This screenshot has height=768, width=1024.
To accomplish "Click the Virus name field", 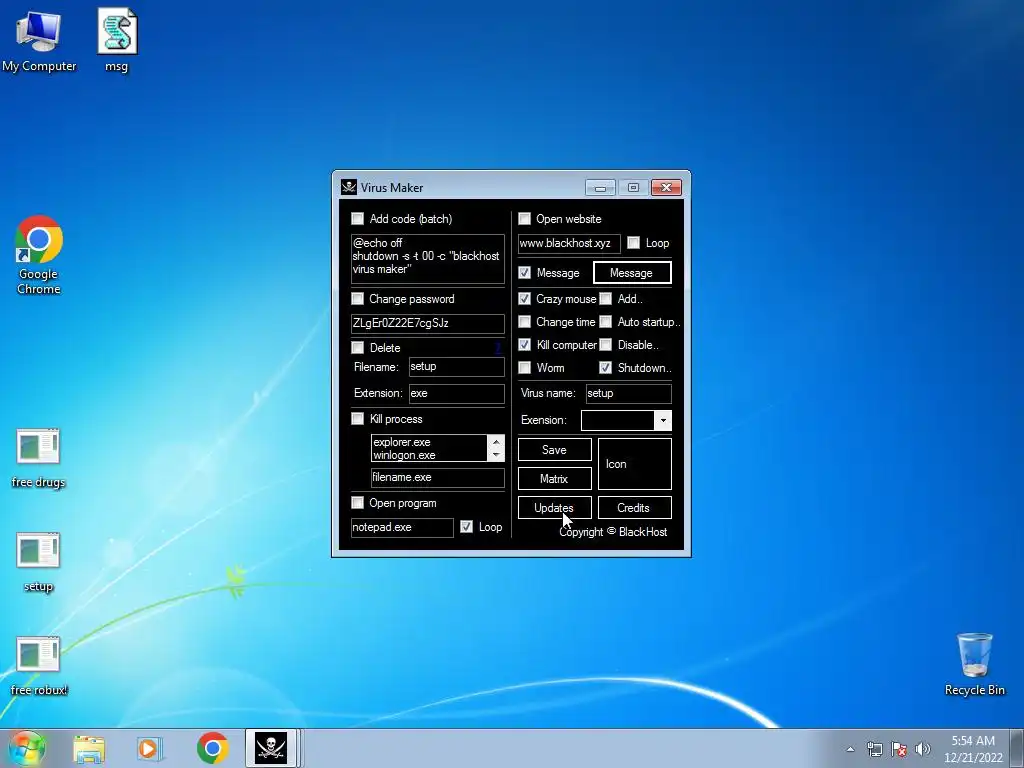I will [628, 393].
